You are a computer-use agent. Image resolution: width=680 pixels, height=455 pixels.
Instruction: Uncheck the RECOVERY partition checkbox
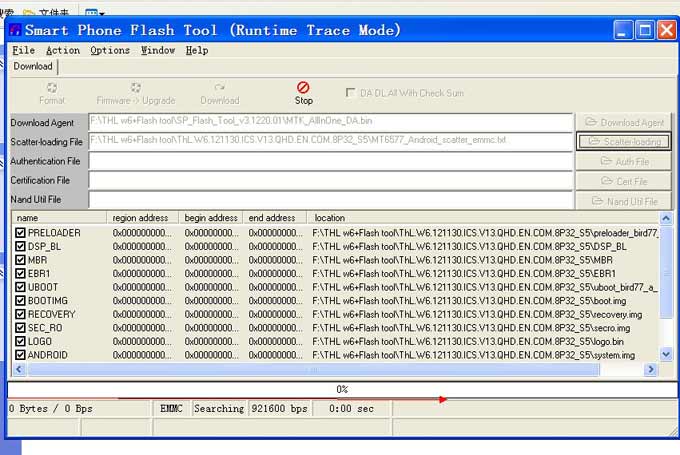pyautogui.click(x=20, y=314)
